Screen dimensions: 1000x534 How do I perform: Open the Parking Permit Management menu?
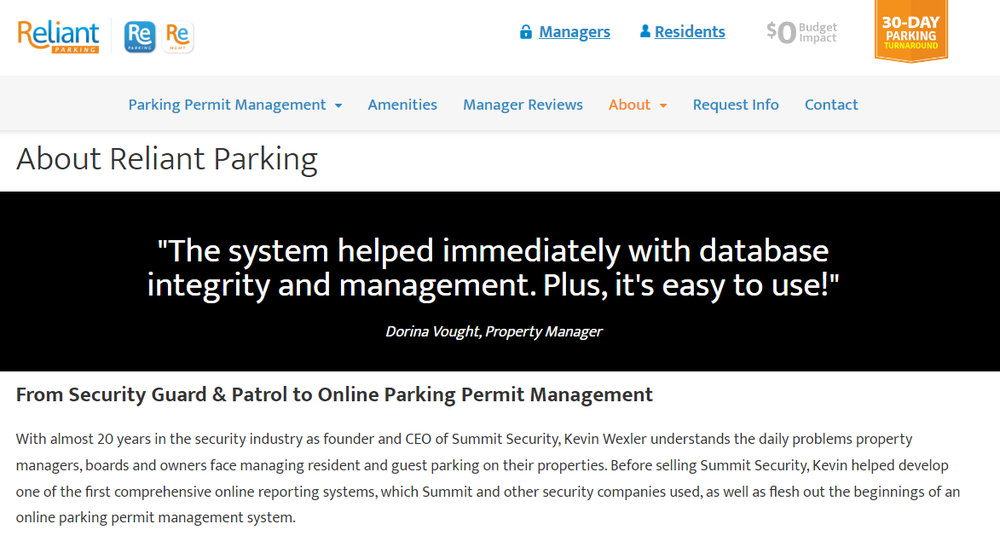227,105
